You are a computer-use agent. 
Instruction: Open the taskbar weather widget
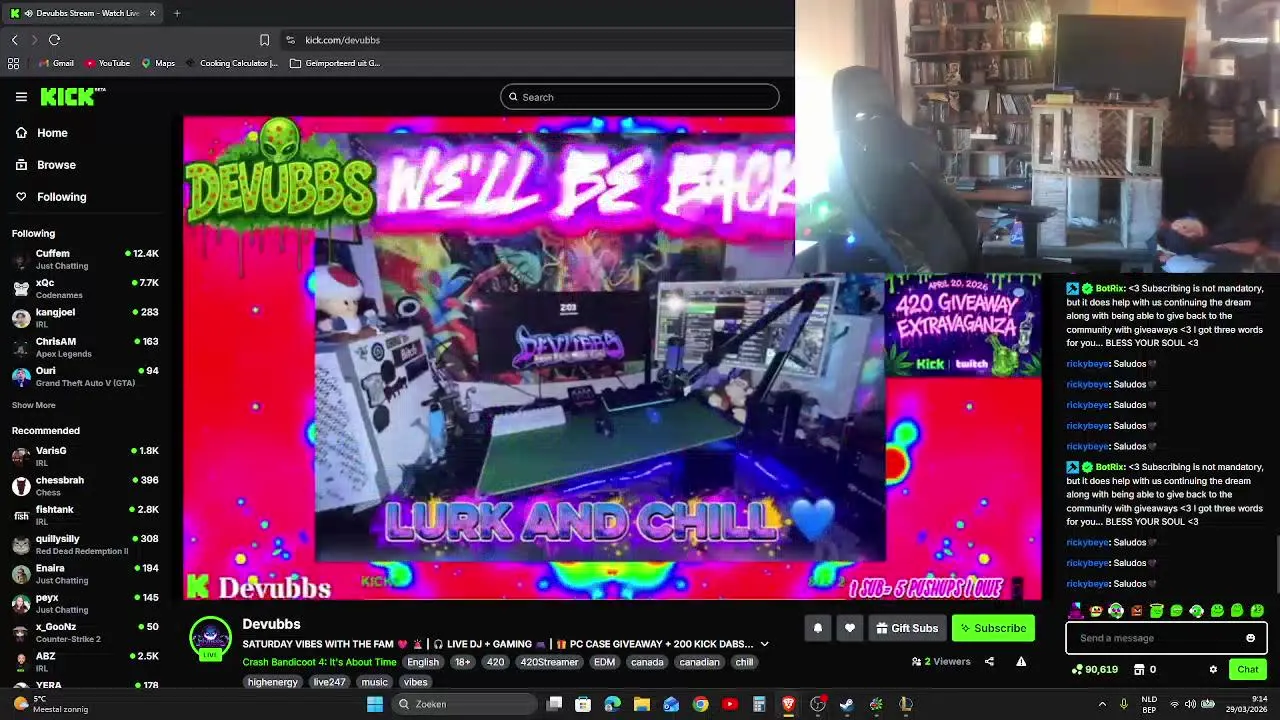[50, 704]
